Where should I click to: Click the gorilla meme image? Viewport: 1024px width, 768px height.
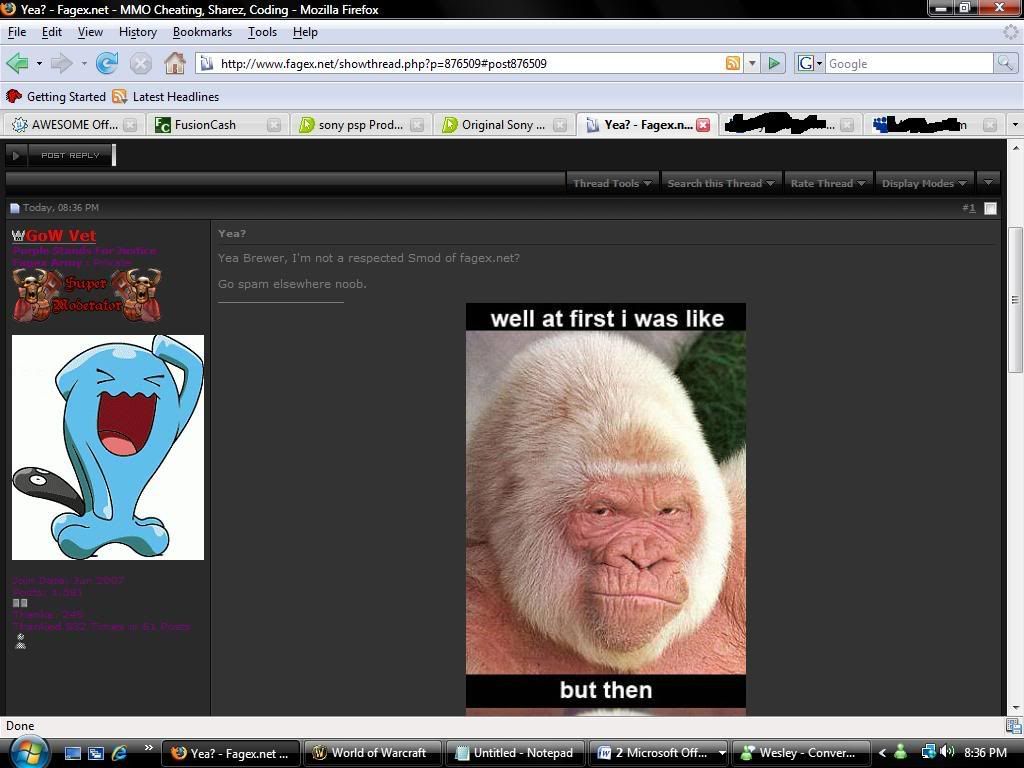pos(605,509)
